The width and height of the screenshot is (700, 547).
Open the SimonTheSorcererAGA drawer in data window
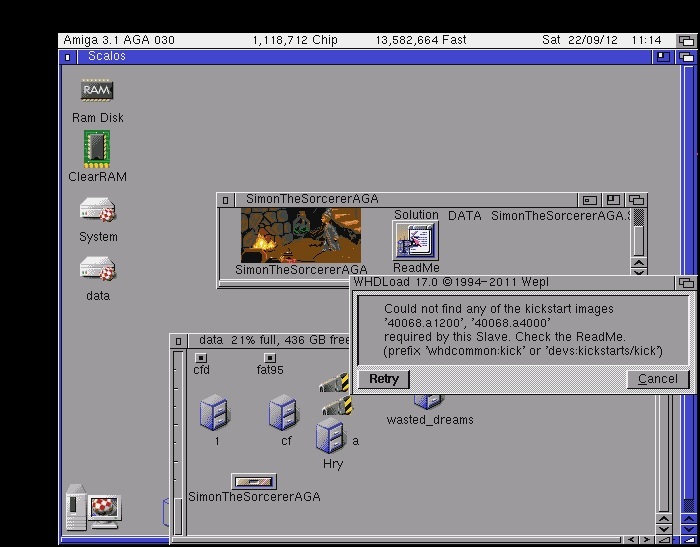pyautogui.click(x=253, y=482)
